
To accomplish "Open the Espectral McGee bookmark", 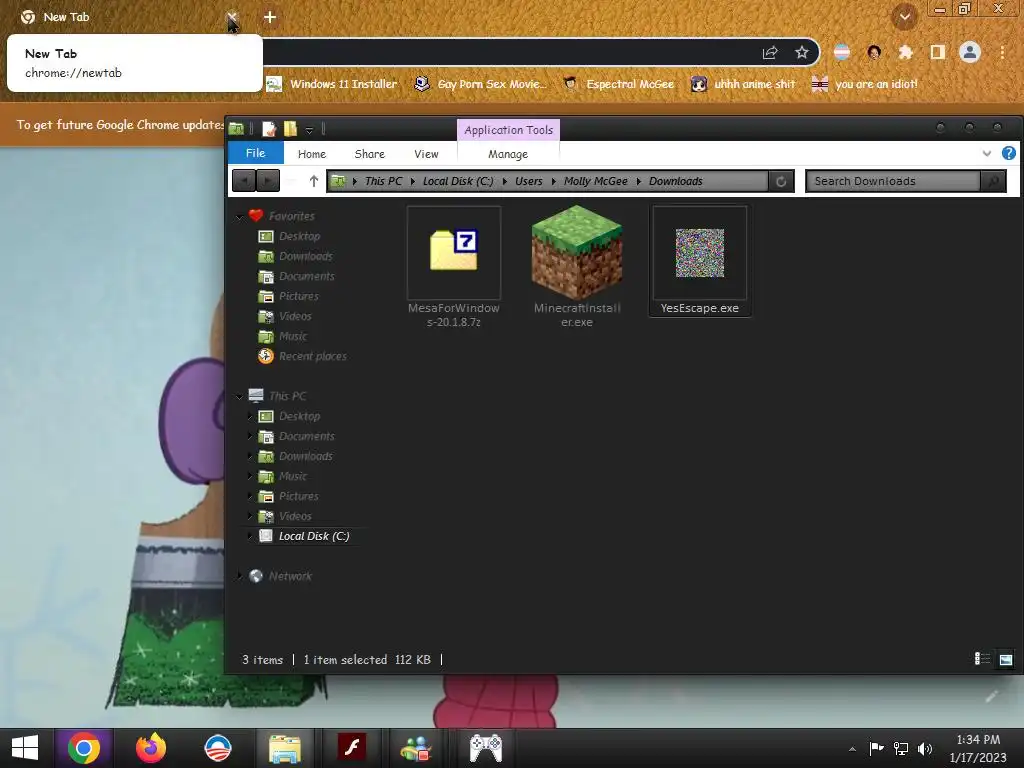I will pyautogui.click(x=619, y=84).
